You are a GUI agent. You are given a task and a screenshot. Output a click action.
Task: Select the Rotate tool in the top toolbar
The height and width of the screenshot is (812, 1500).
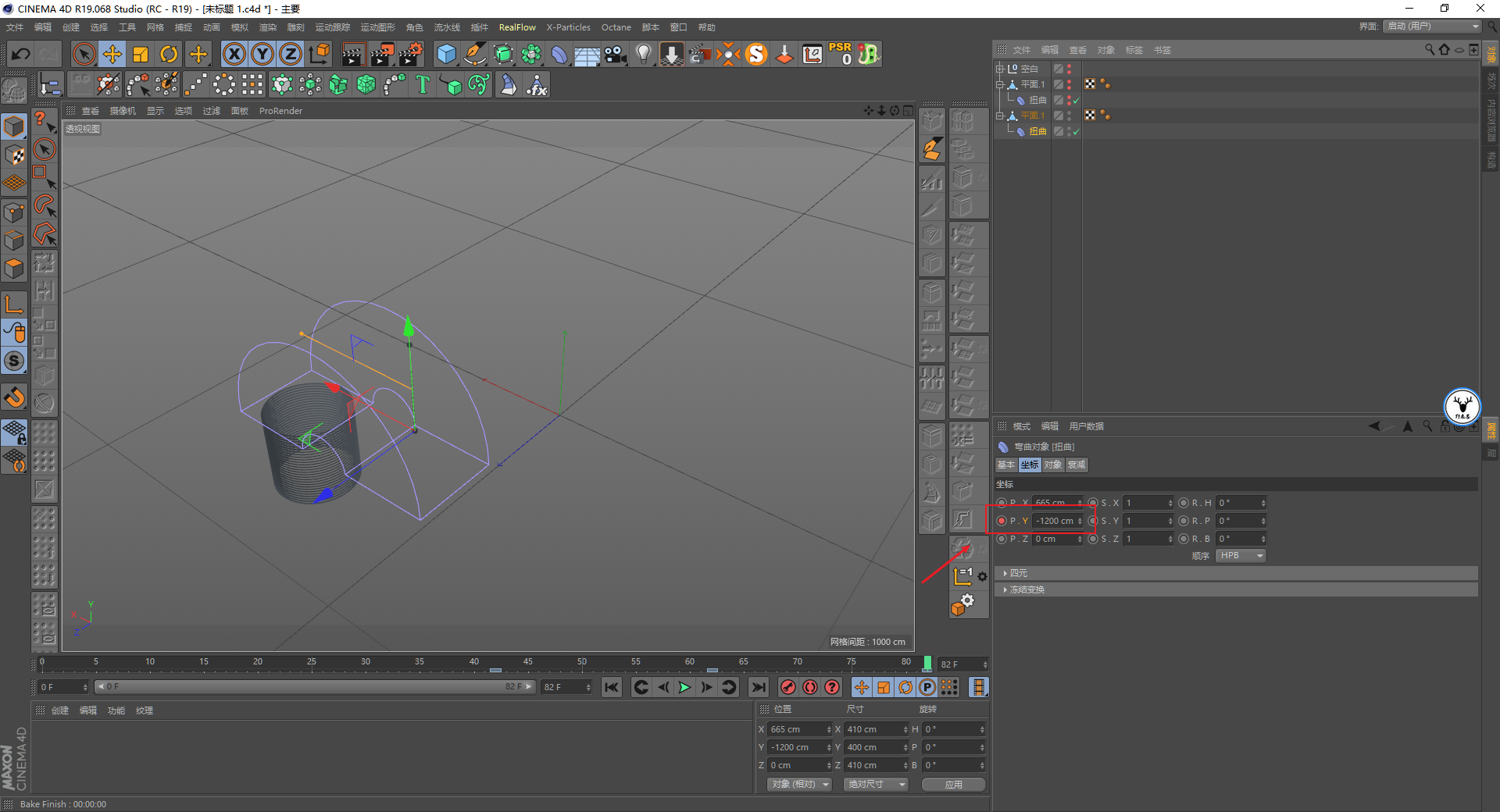(169, 54)
